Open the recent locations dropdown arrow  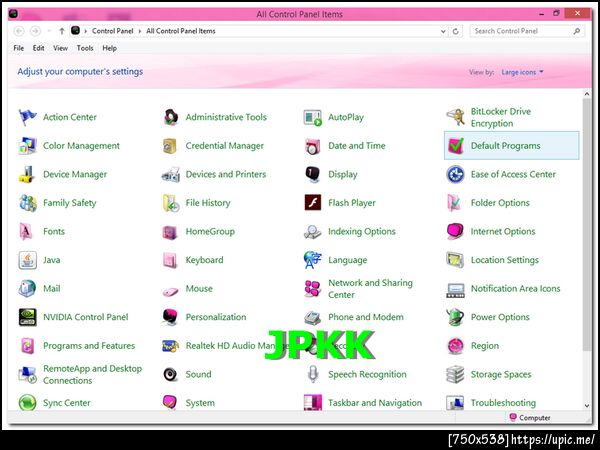pyautogui.click(x=49, y=31)
